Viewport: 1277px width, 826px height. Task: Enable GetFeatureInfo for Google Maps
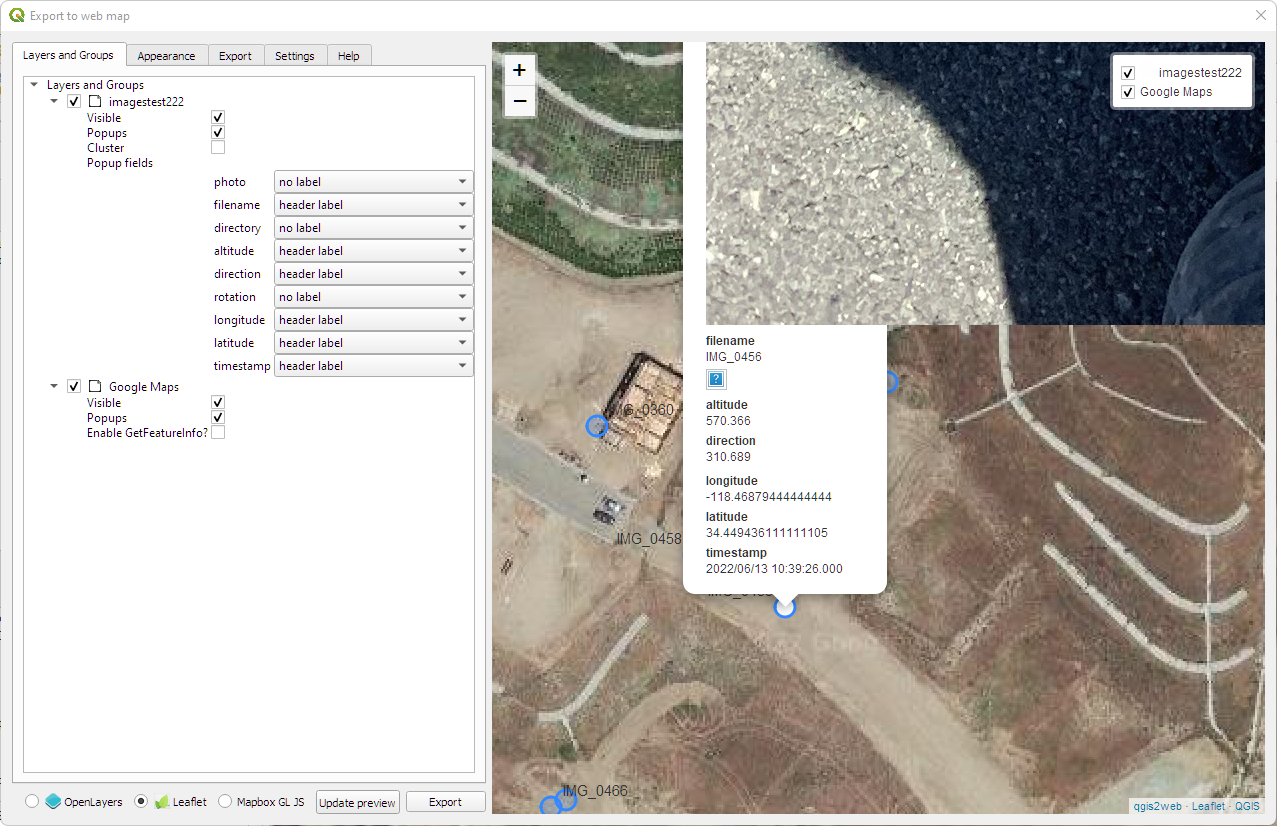[x=217, y=431]
